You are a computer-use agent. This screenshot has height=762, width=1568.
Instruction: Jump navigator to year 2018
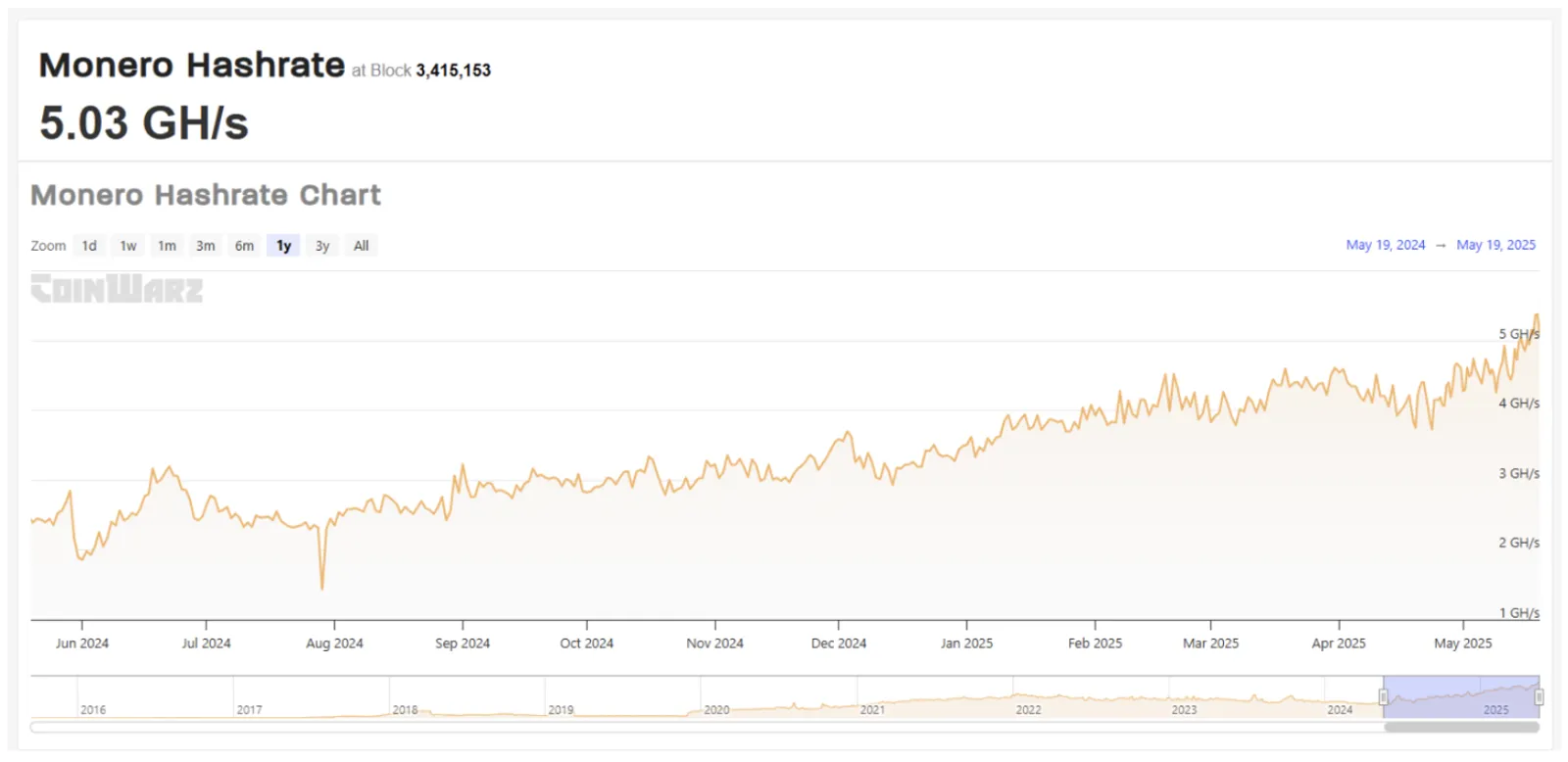[405, 710]
